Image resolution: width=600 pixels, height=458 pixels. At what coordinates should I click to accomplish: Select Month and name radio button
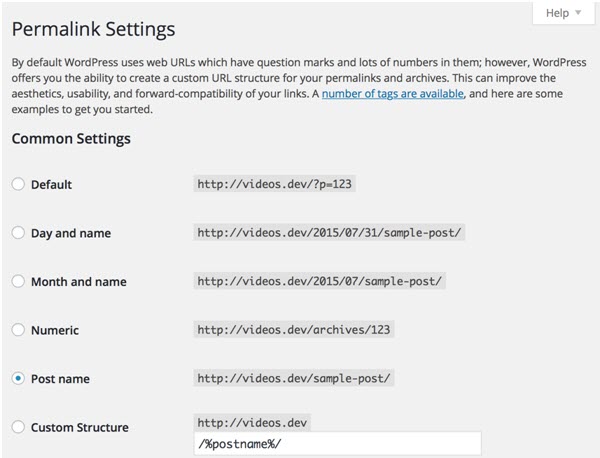(18, 281)
